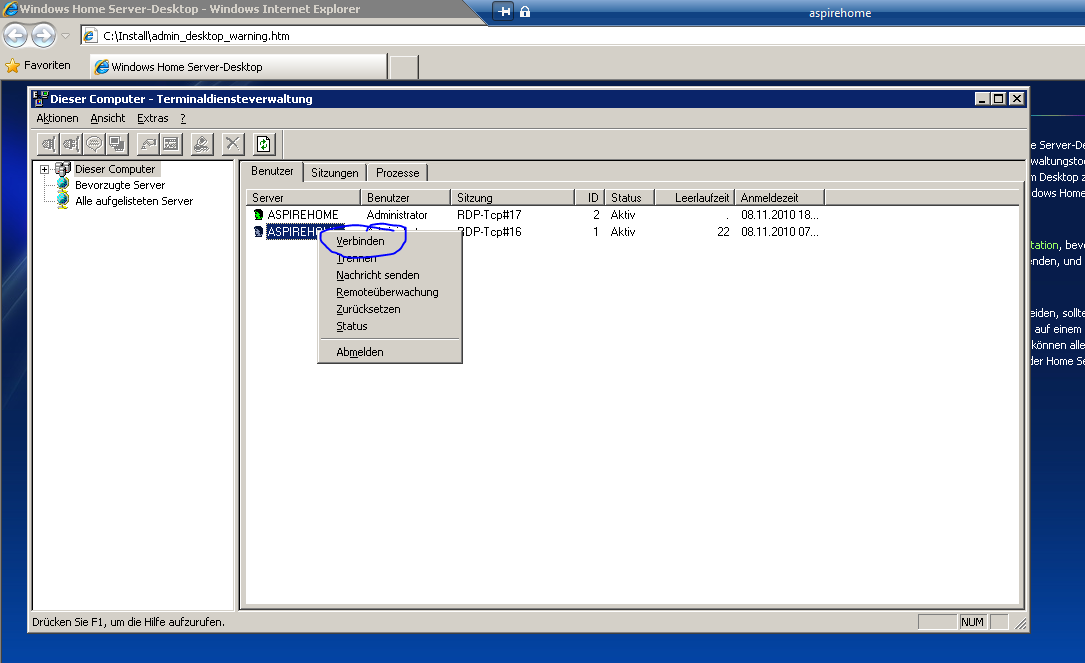
Task: Sort by the Sitzung column header
Action: tap(513, 197)
